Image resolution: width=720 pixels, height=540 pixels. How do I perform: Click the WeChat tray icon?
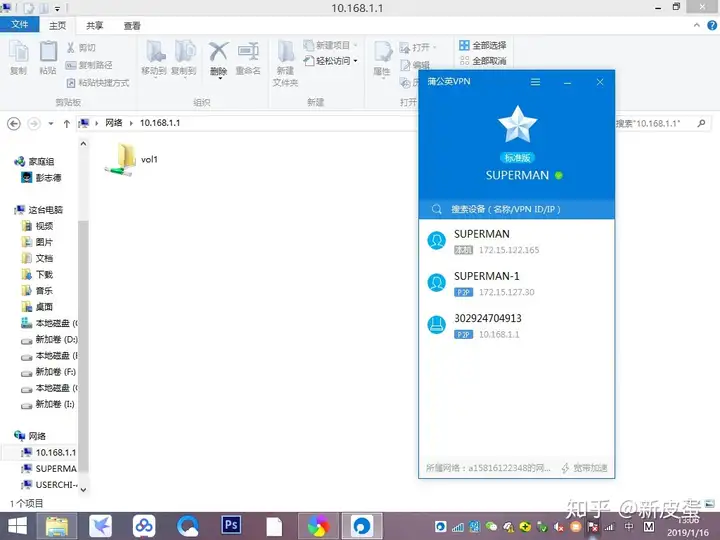pos(491,527)
